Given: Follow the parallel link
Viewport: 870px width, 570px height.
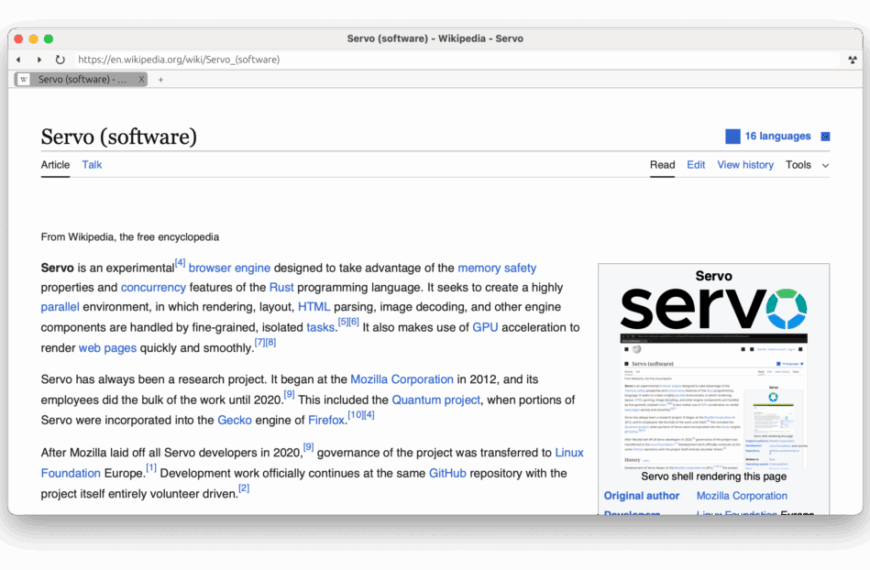Looking at the screenshot, I should [x=60, y=307].
